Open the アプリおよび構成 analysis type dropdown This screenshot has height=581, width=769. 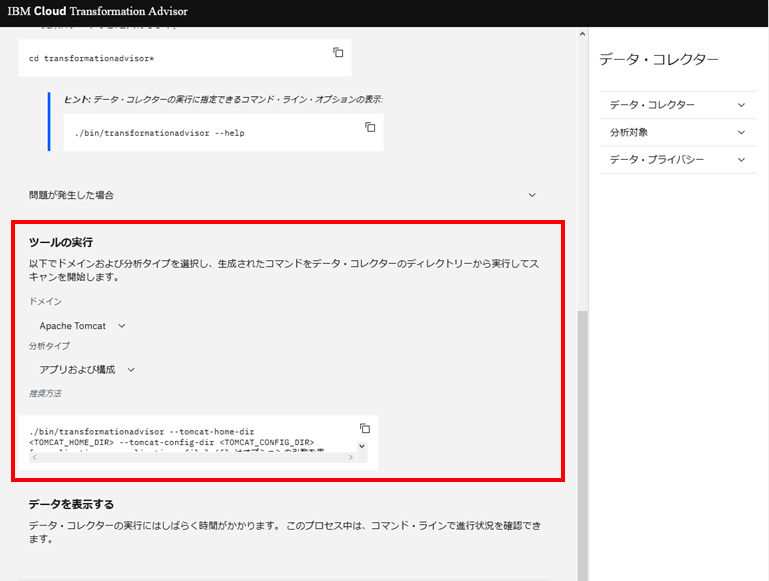pyautogui.click(x=87, y=370)
